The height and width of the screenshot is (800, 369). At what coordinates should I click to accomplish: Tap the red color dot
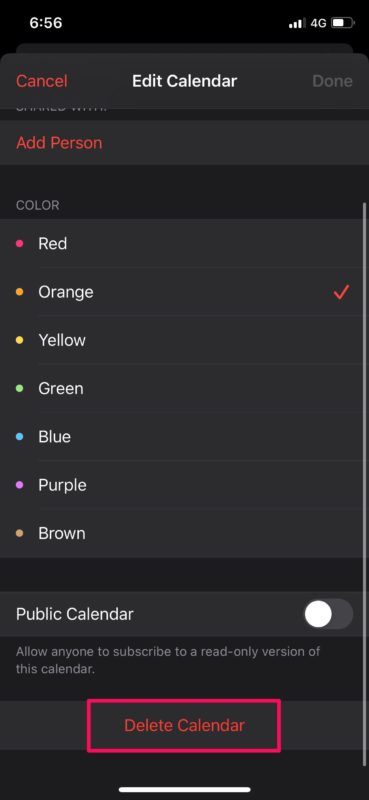coord(20,243)
